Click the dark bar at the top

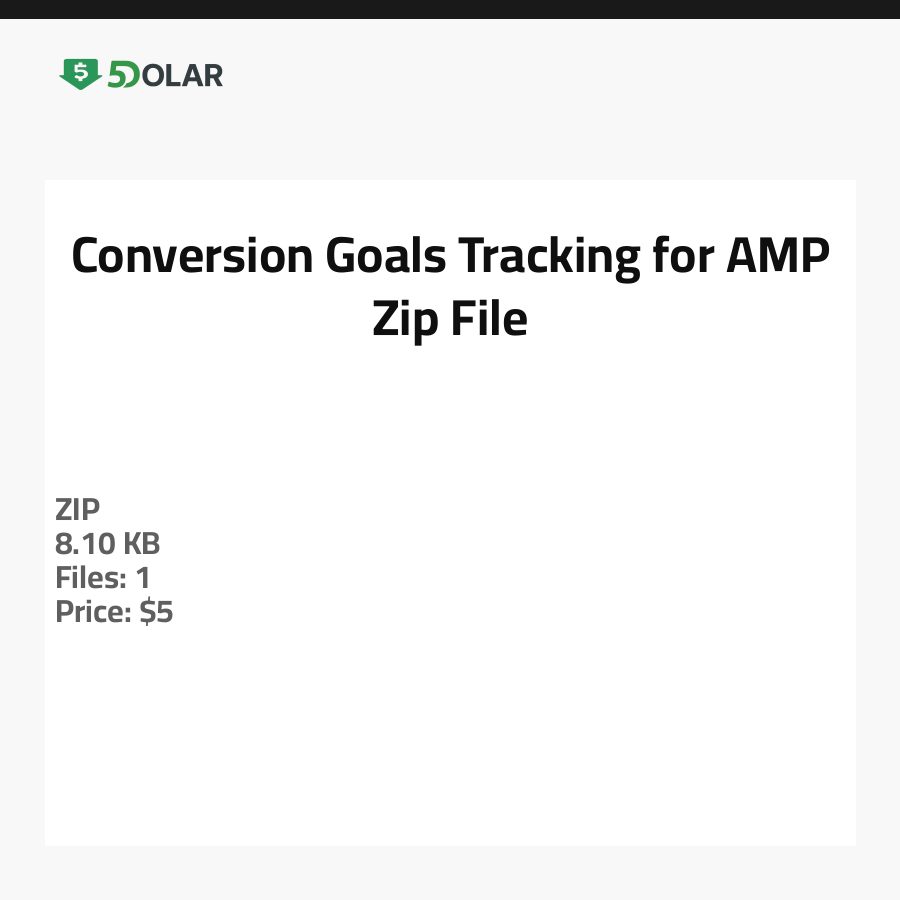(x=450, y=9)
